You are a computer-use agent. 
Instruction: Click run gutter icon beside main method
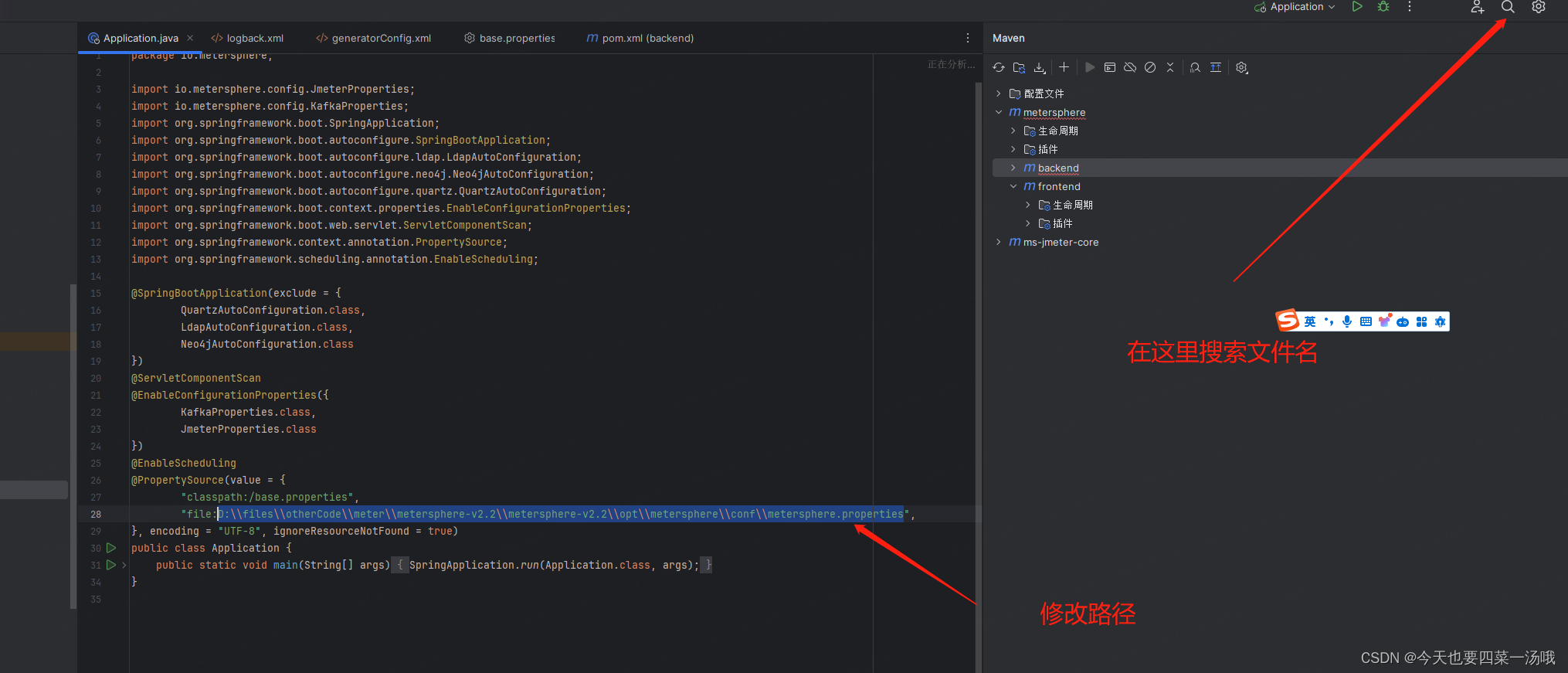tap(111, 565)
